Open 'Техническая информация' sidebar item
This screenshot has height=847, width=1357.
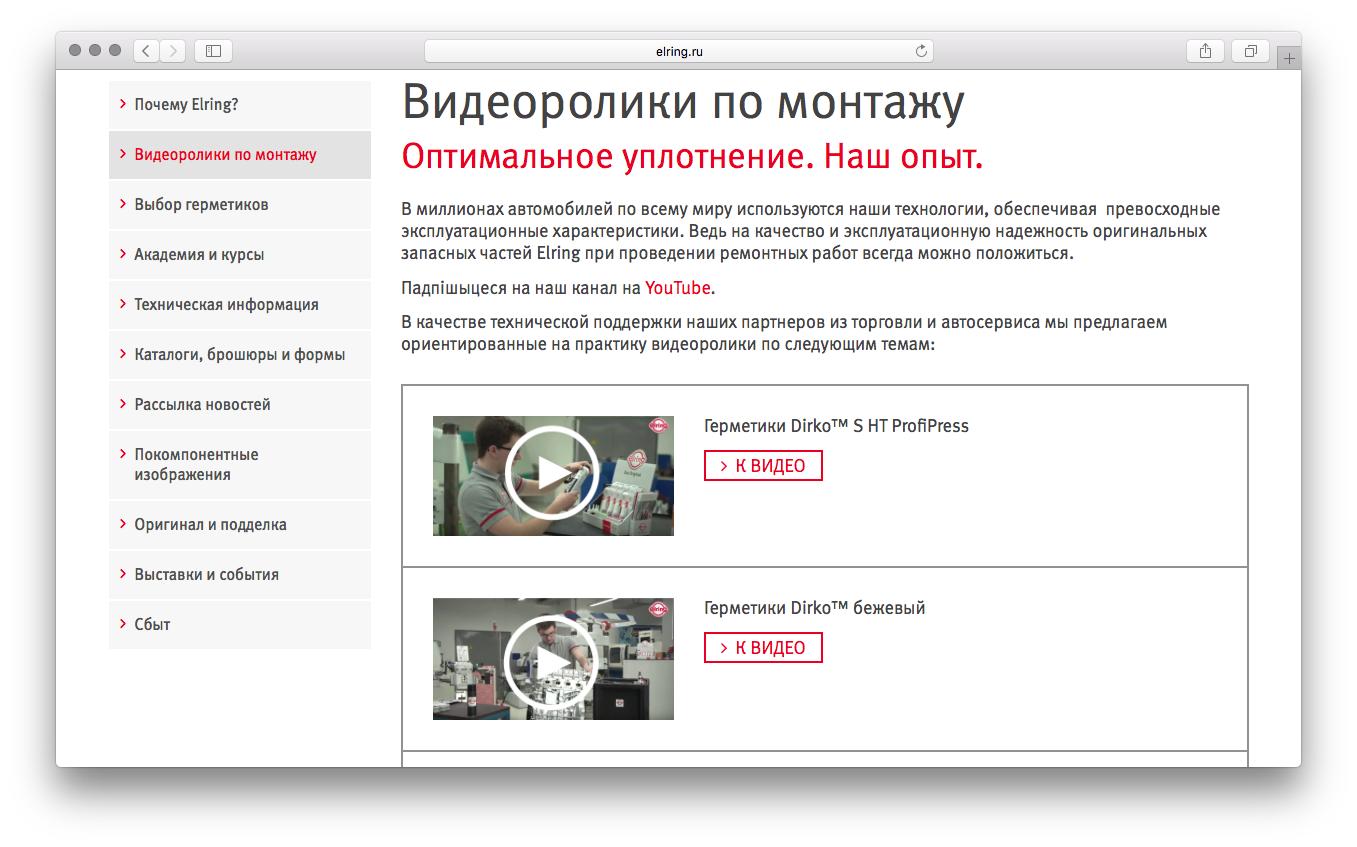(240, 305)
